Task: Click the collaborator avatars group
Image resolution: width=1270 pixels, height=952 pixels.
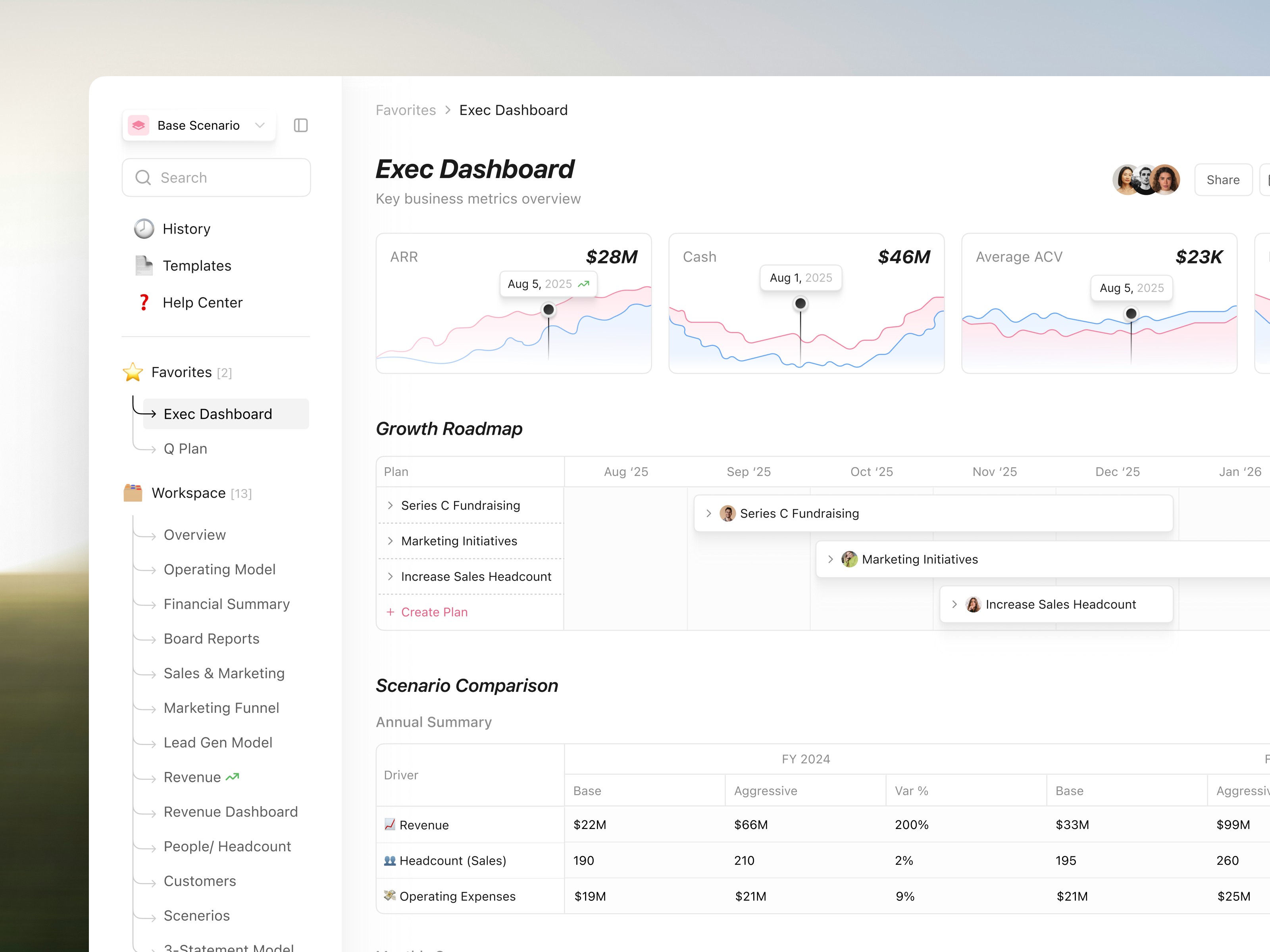Action: 1146,180
